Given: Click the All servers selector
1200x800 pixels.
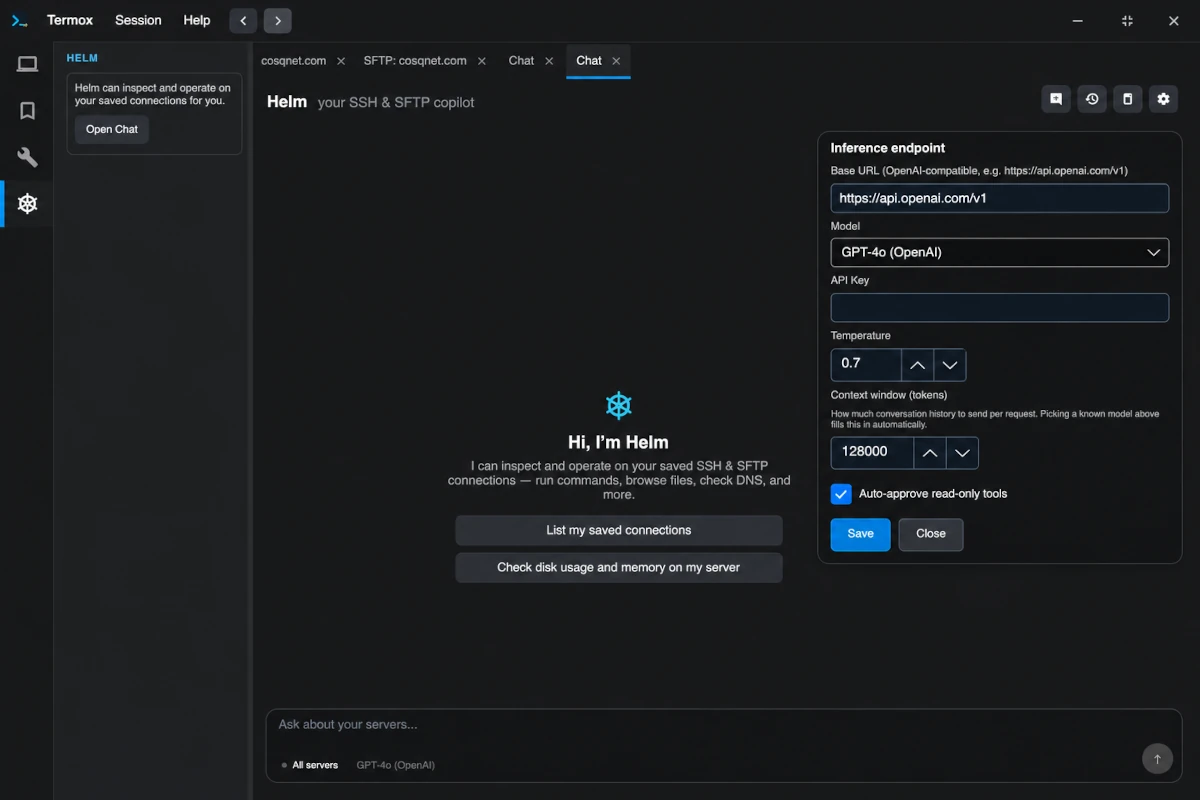Looking at the screenshot, I should coord(310,765).
